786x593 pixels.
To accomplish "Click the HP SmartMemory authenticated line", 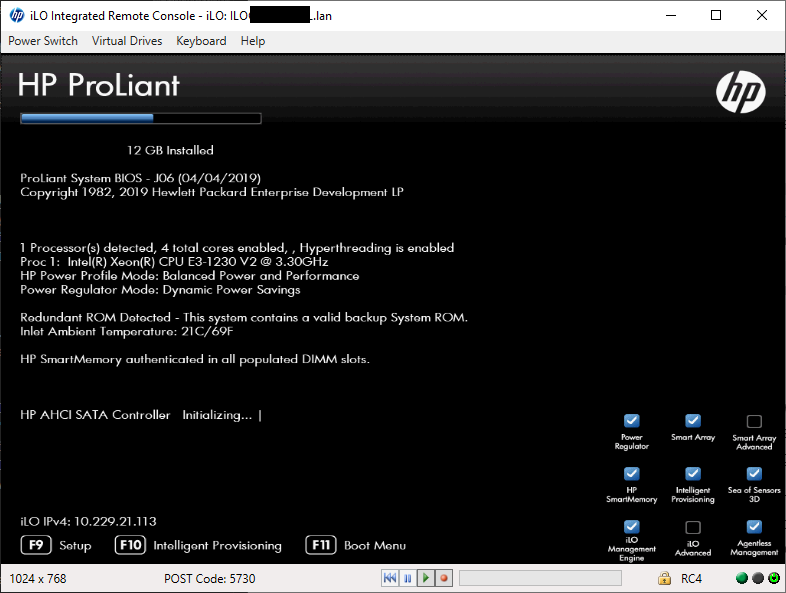I will (x=194, y=359).
